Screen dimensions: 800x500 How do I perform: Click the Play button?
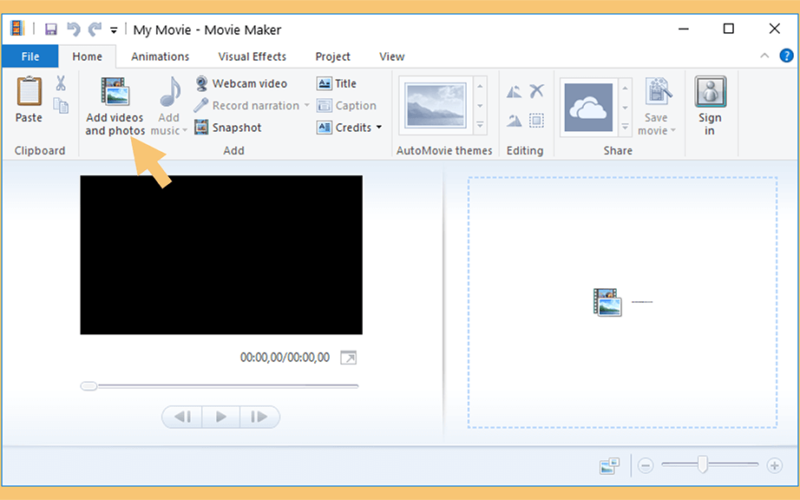click(x=221, y=417)
